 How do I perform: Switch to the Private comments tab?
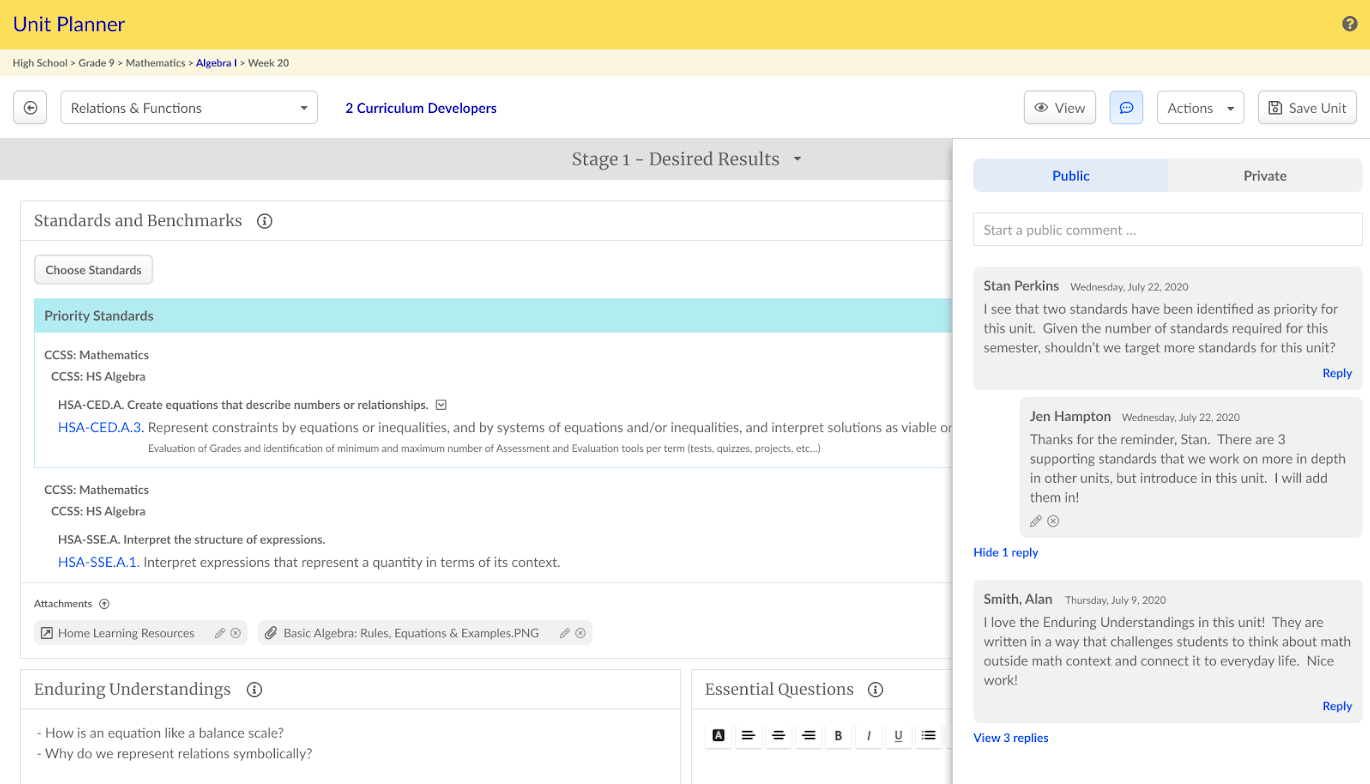1265,176
